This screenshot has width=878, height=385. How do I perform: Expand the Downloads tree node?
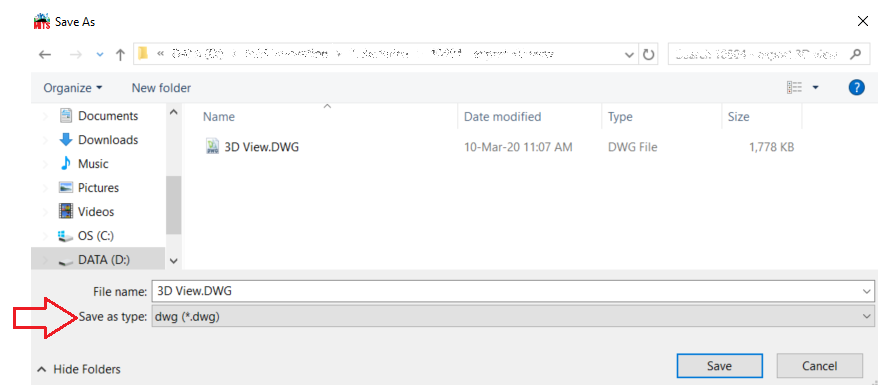point(45,140)
